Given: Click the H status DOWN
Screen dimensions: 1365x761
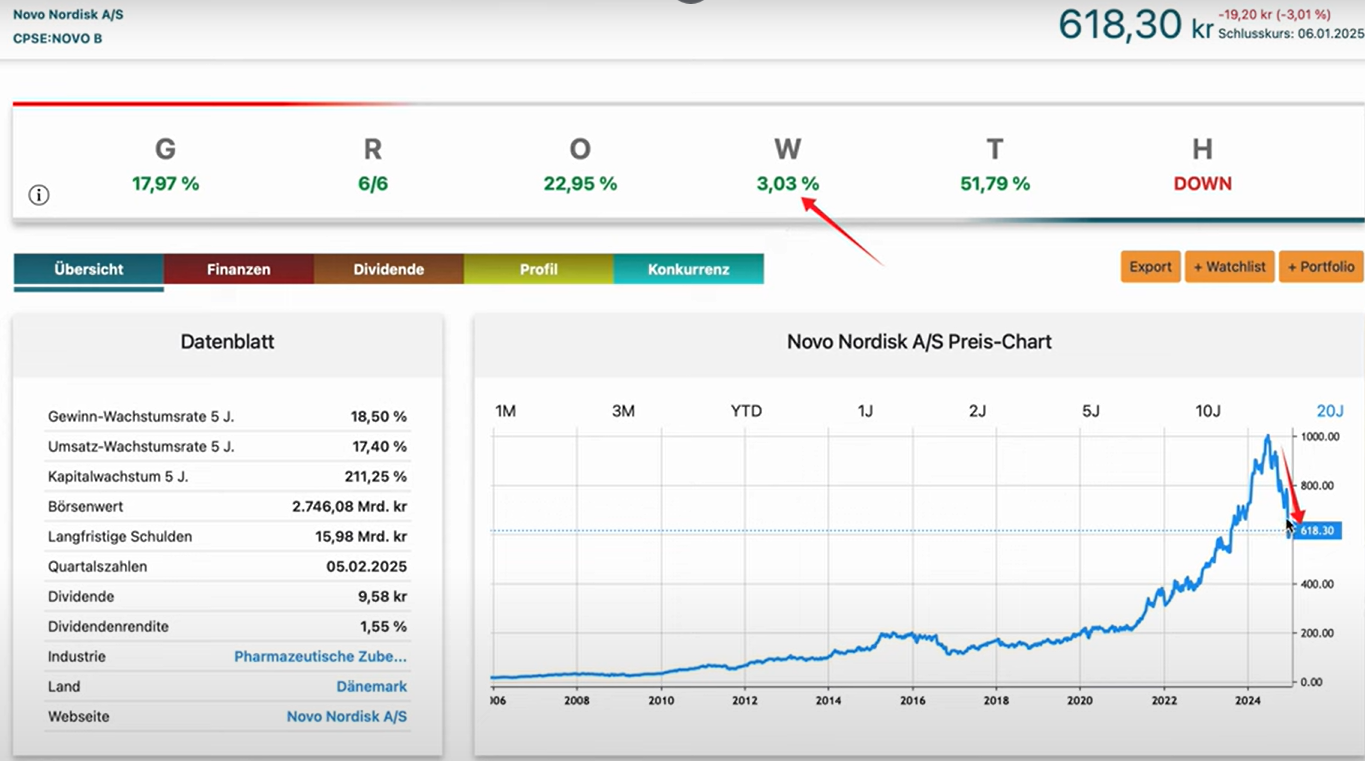Looking at the screenshot, I should tap(1202, 184).
